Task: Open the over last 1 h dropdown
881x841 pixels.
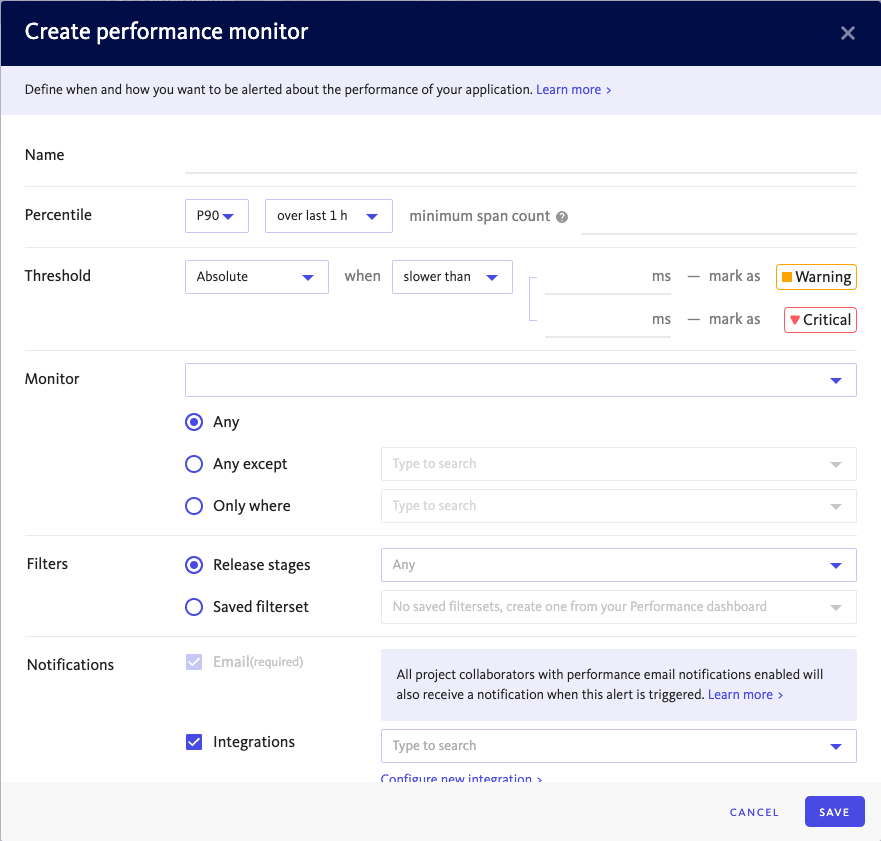Action: (x=328, y=216)
